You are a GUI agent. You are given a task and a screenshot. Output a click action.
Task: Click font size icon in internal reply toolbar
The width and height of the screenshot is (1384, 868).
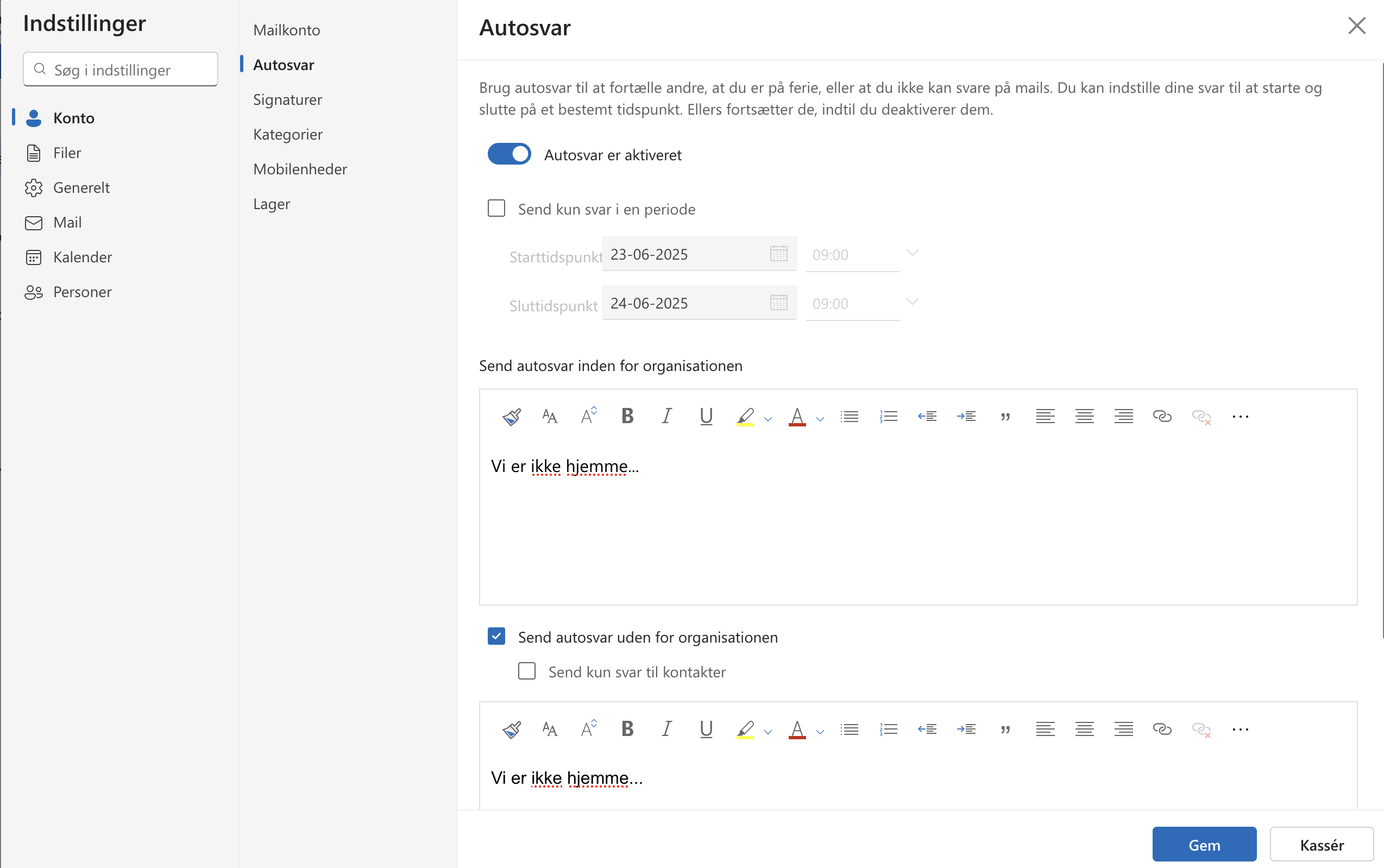click(549, 416)
